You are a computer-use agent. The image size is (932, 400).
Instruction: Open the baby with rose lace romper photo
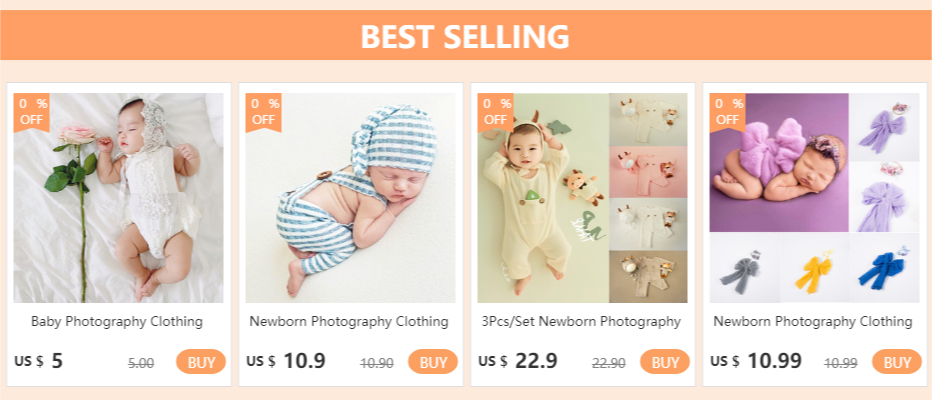(118, 198)
